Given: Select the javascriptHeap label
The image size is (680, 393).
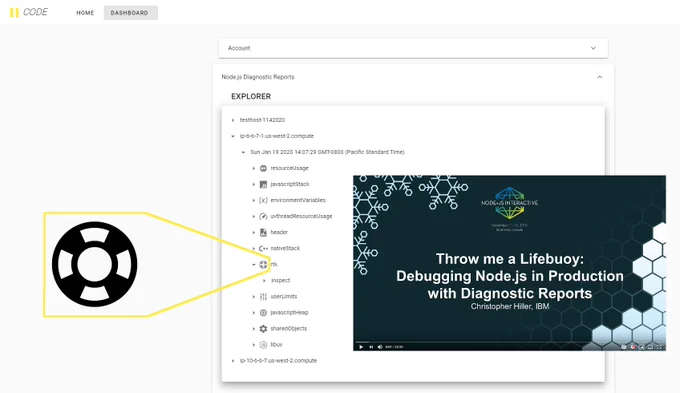Looking at the screenshot, I should pos(289,312).
